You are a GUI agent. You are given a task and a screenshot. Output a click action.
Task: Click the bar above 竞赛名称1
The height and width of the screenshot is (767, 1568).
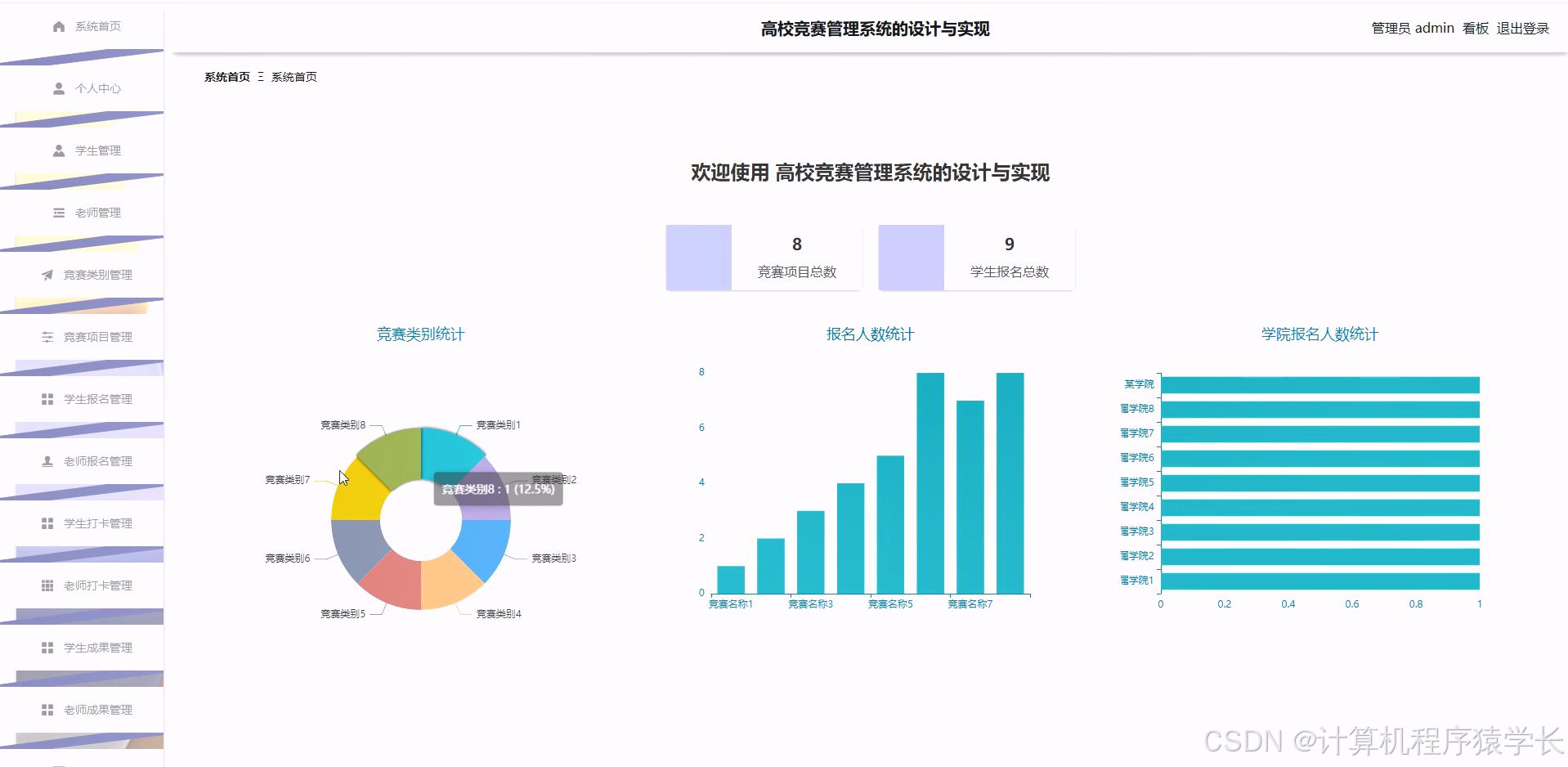(x=731, y=580)
